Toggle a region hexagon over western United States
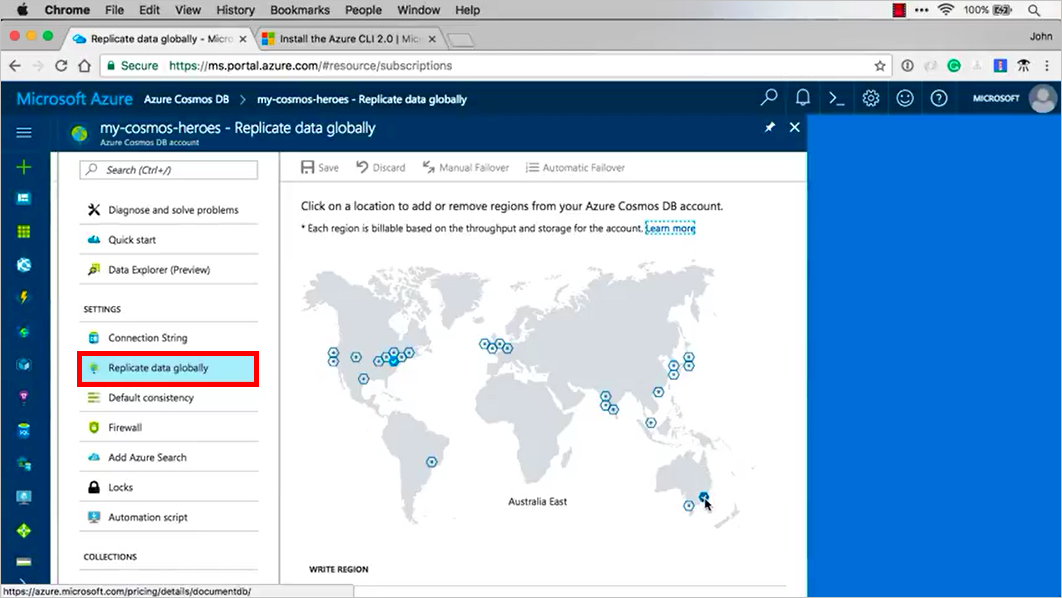The image size is (1062, 598). point(333,352)
